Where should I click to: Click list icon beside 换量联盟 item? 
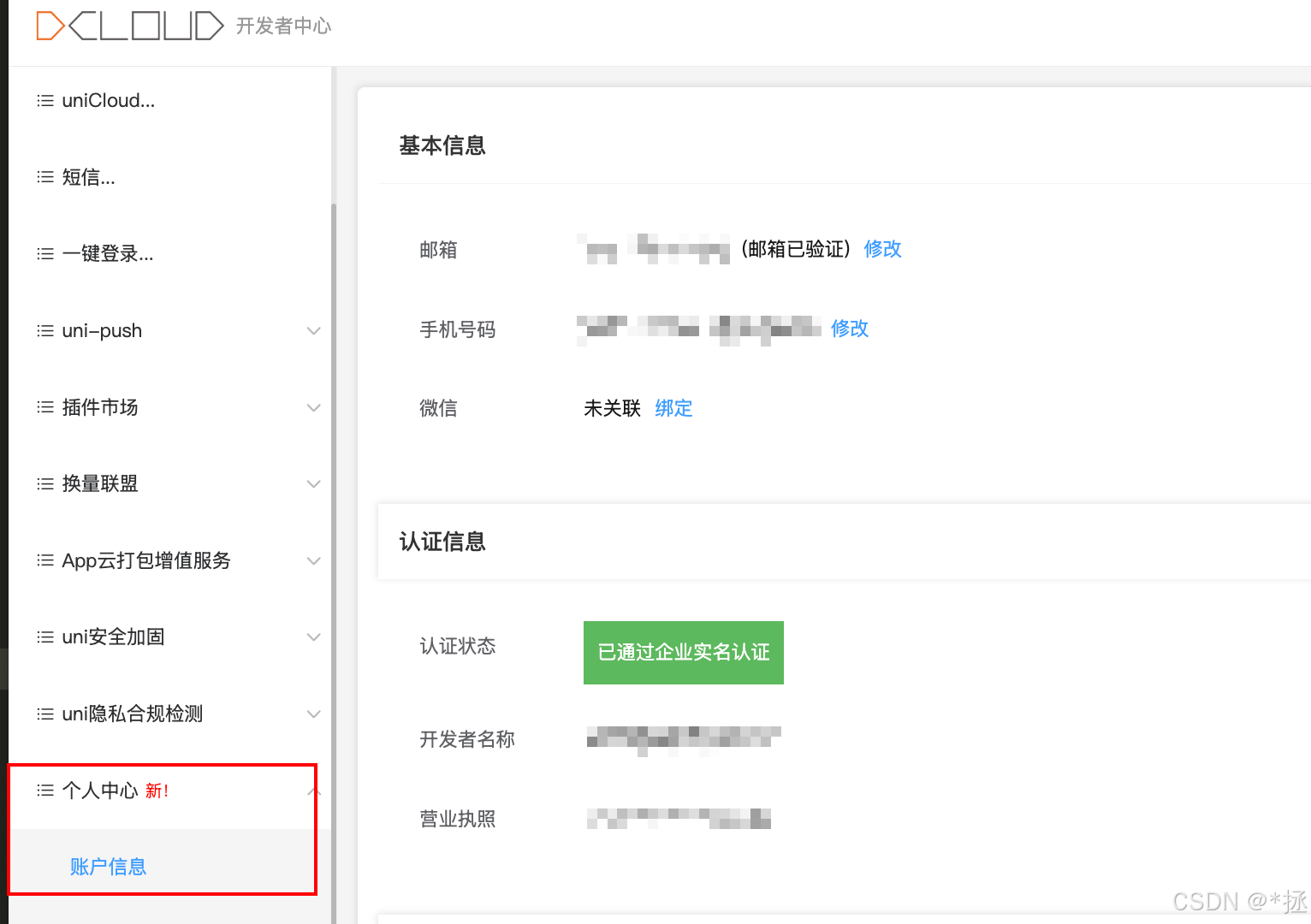pos(45,484)
